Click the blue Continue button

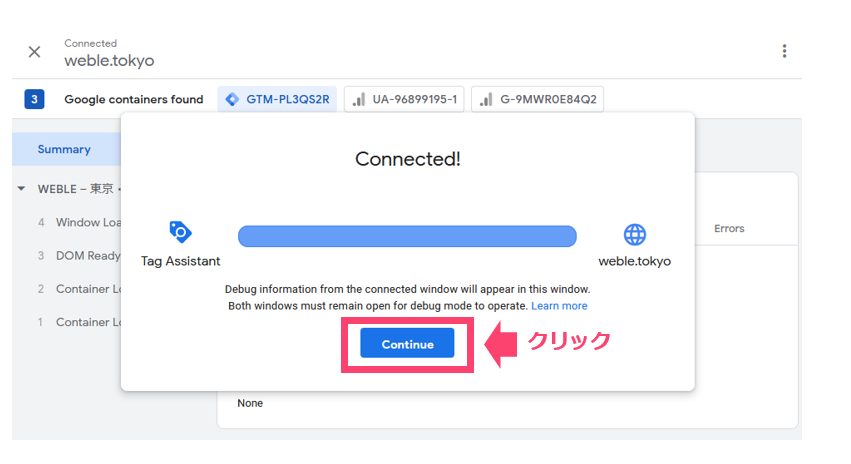[x=407, y=344]
